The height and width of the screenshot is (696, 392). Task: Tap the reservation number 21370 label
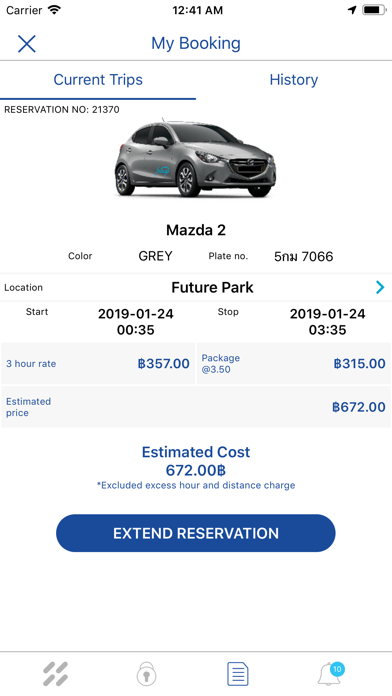tap(62, 110)
